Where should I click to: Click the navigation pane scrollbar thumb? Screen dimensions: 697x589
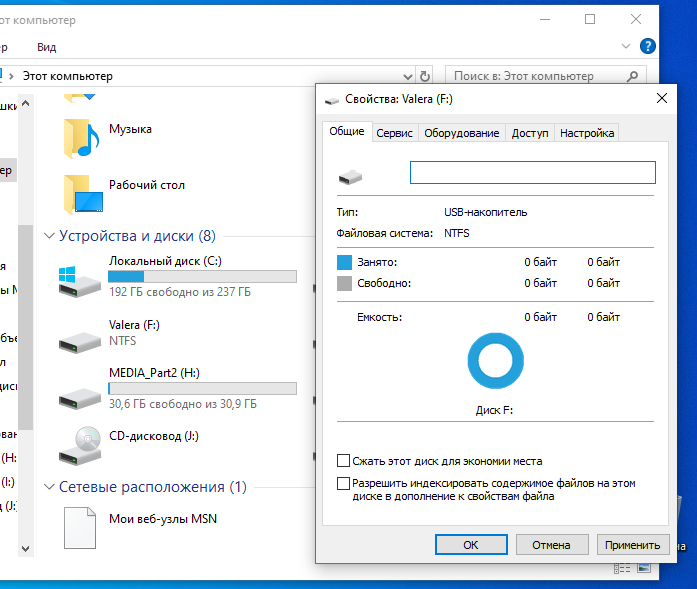26,327
